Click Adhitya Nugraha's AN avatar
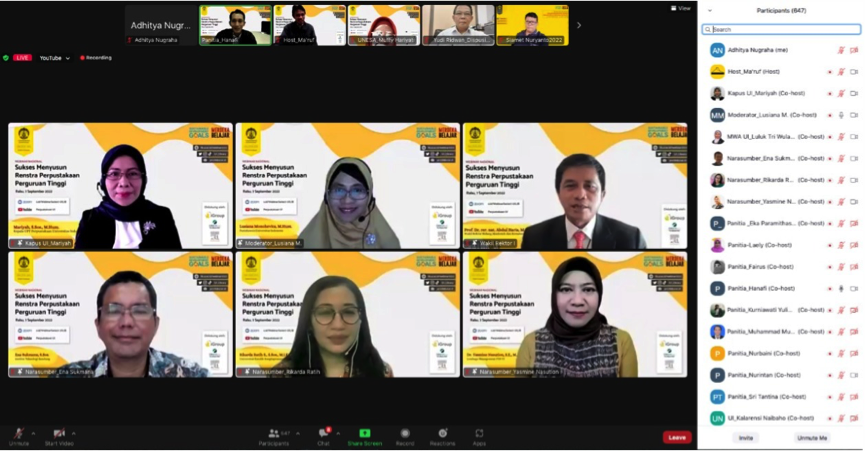Image resolution: width=865 pixels, height=451 pixels. pyautogui.click(x=717, y=50)
